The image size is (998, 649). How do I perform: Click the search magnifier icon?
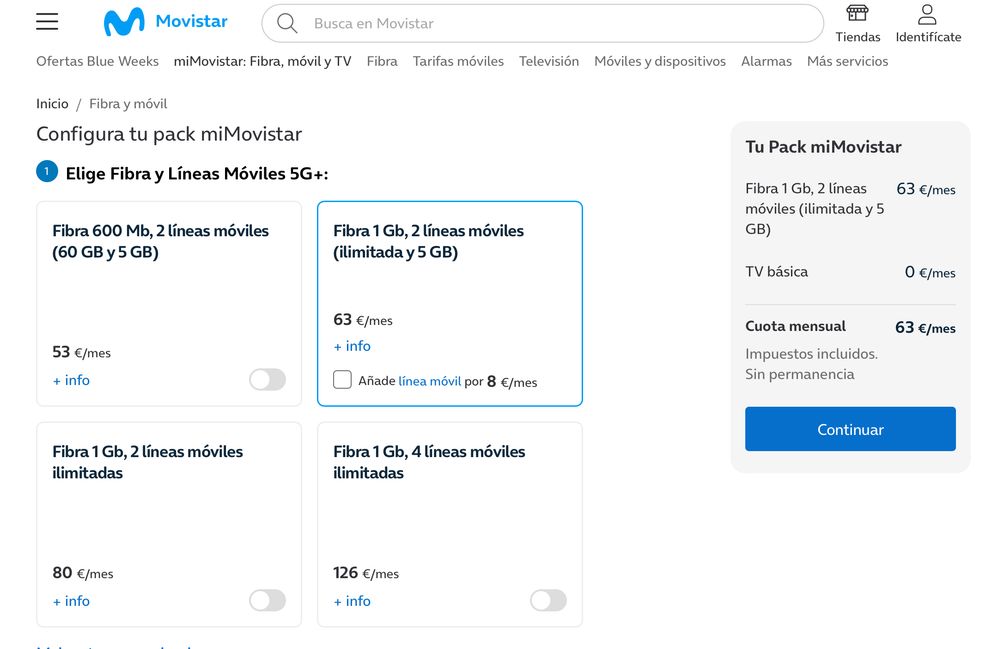click(x=287, y=23)
